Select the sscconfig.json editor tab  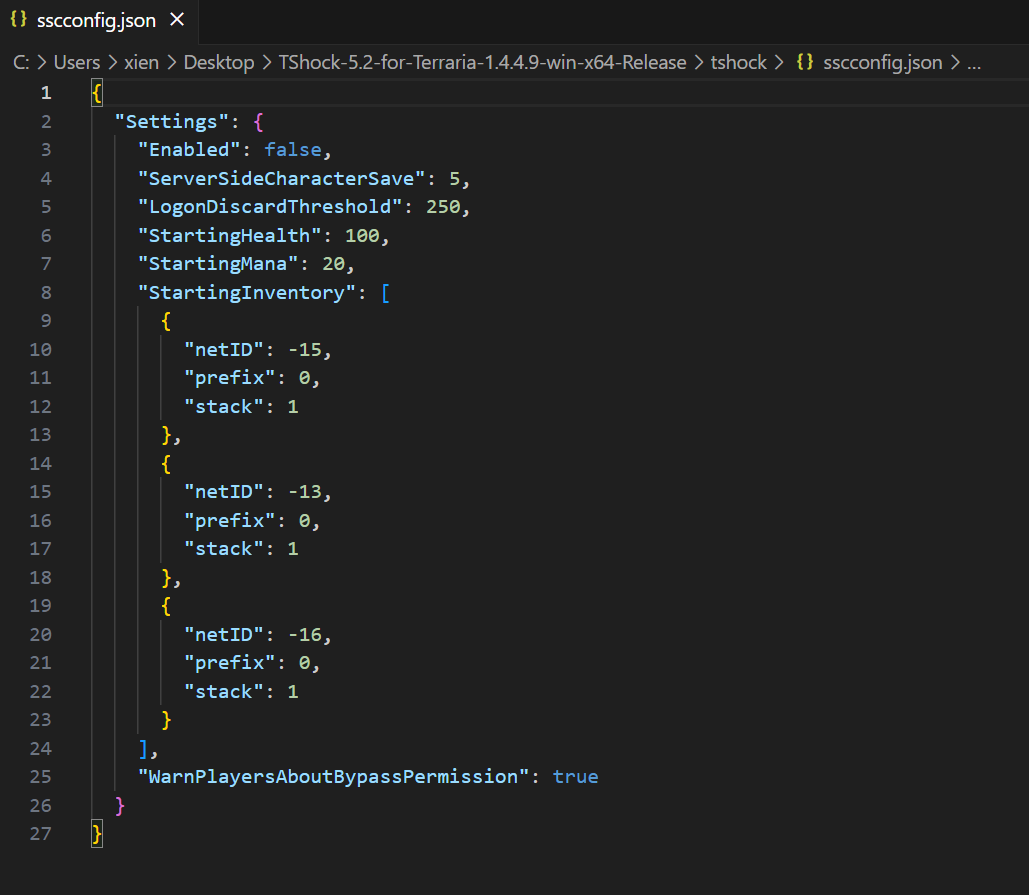click(x=98, y=20)
